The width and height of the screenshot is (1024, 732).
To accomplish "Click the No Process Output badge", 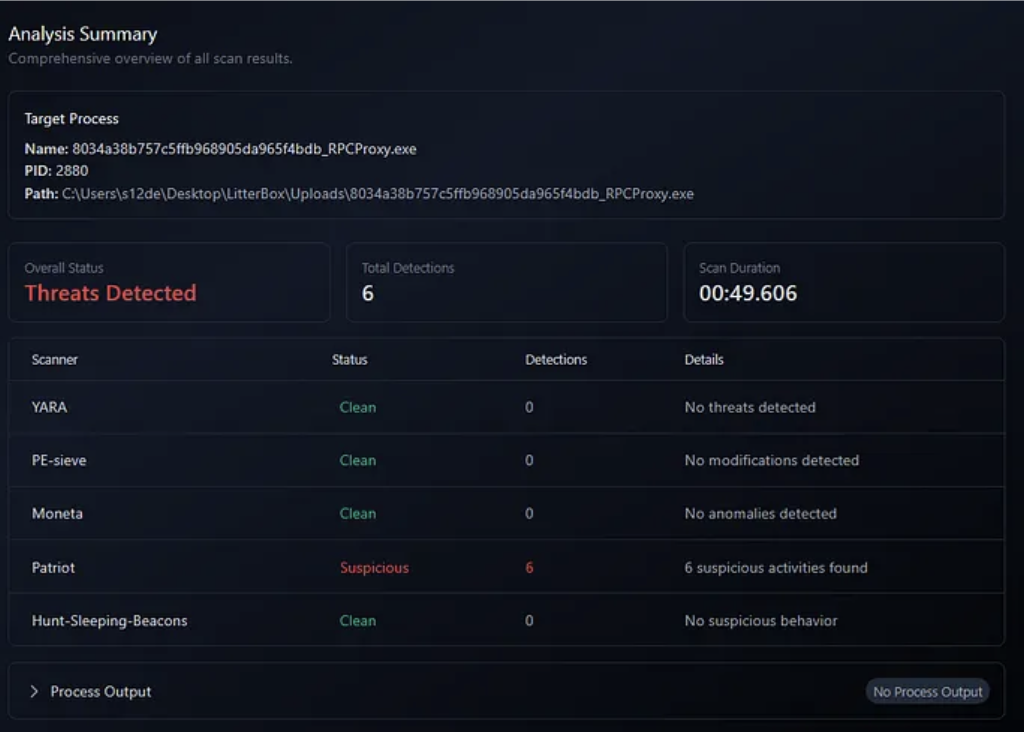I will point(927,692).
